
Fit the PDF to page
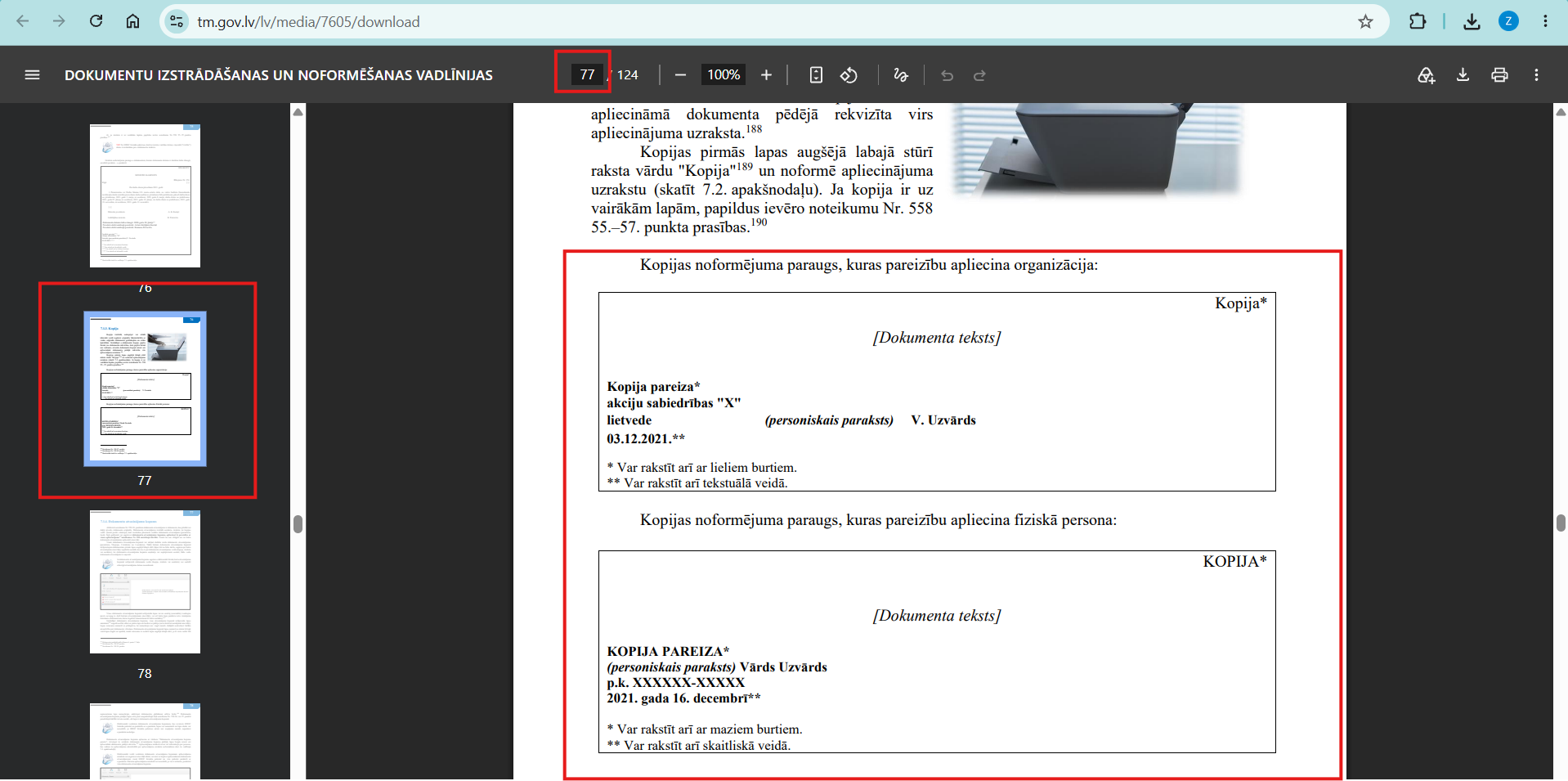816,74
